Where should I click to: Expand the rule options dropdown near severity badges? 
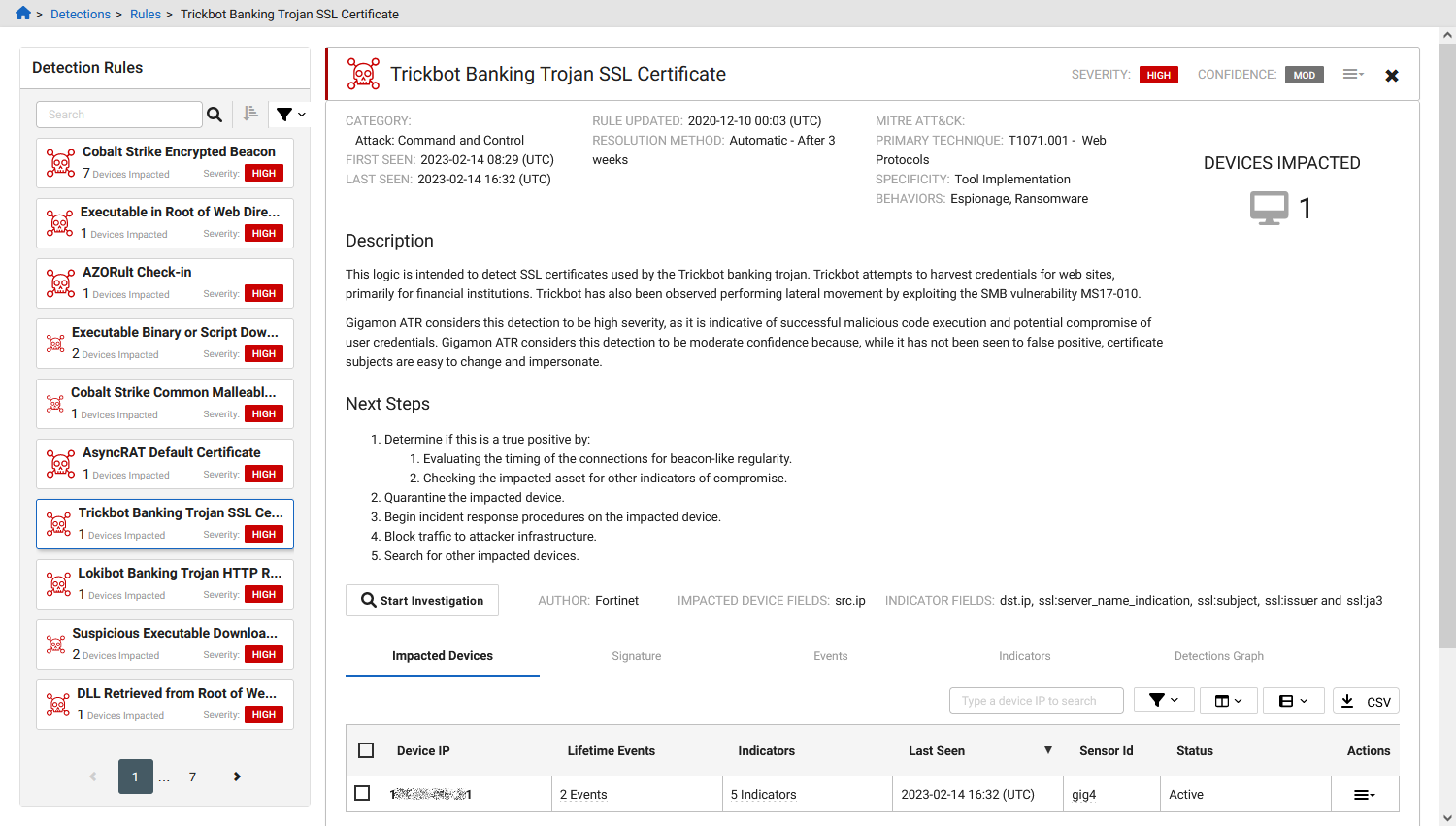[x=1352, y=74]
